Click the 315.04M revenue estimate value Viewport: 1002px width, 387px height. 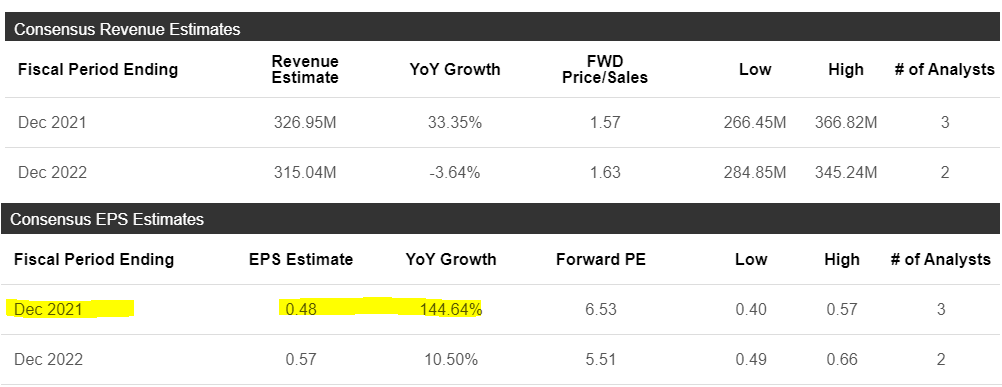pyautogui.click(x=305, y=172)
